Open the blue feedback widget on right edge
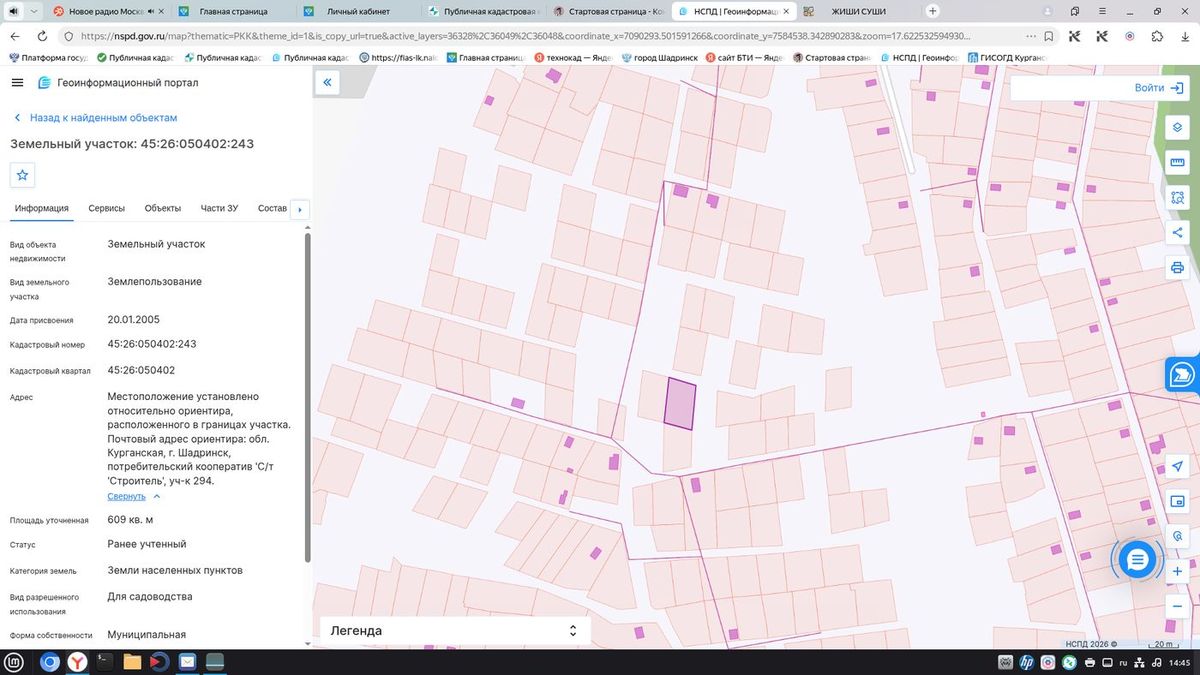 pos(1183,375)
